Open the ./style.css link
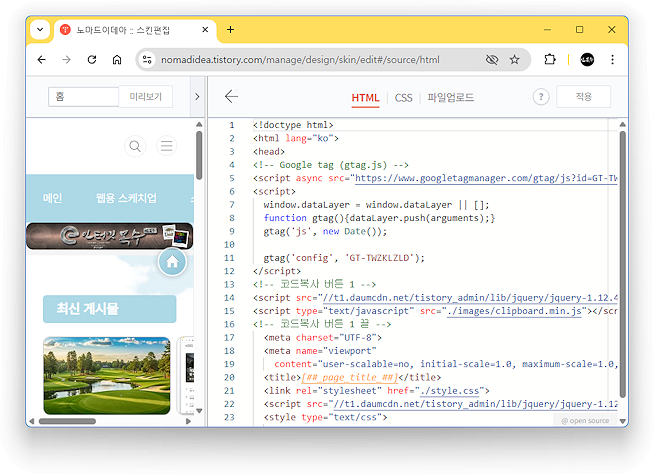Image resolution: width=654 pixels, height=475 pixels. 450,391
